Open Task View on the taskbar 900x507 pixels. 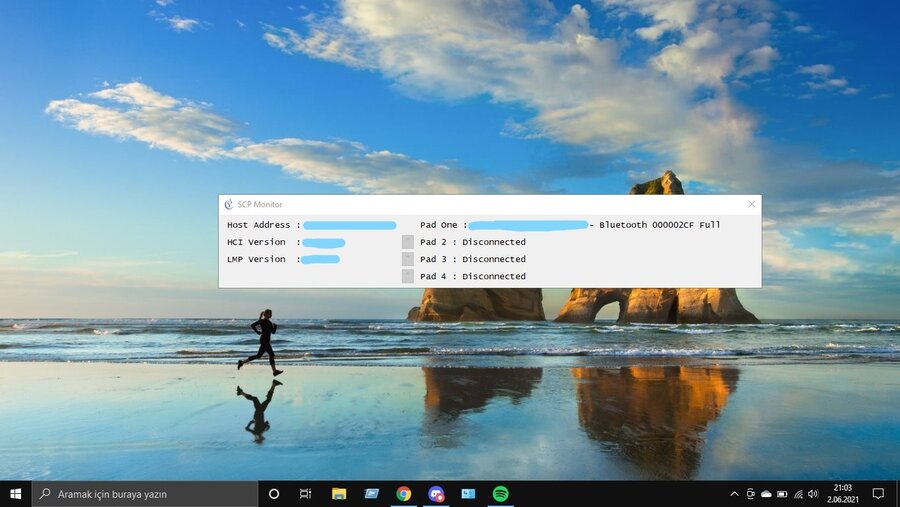305,494
